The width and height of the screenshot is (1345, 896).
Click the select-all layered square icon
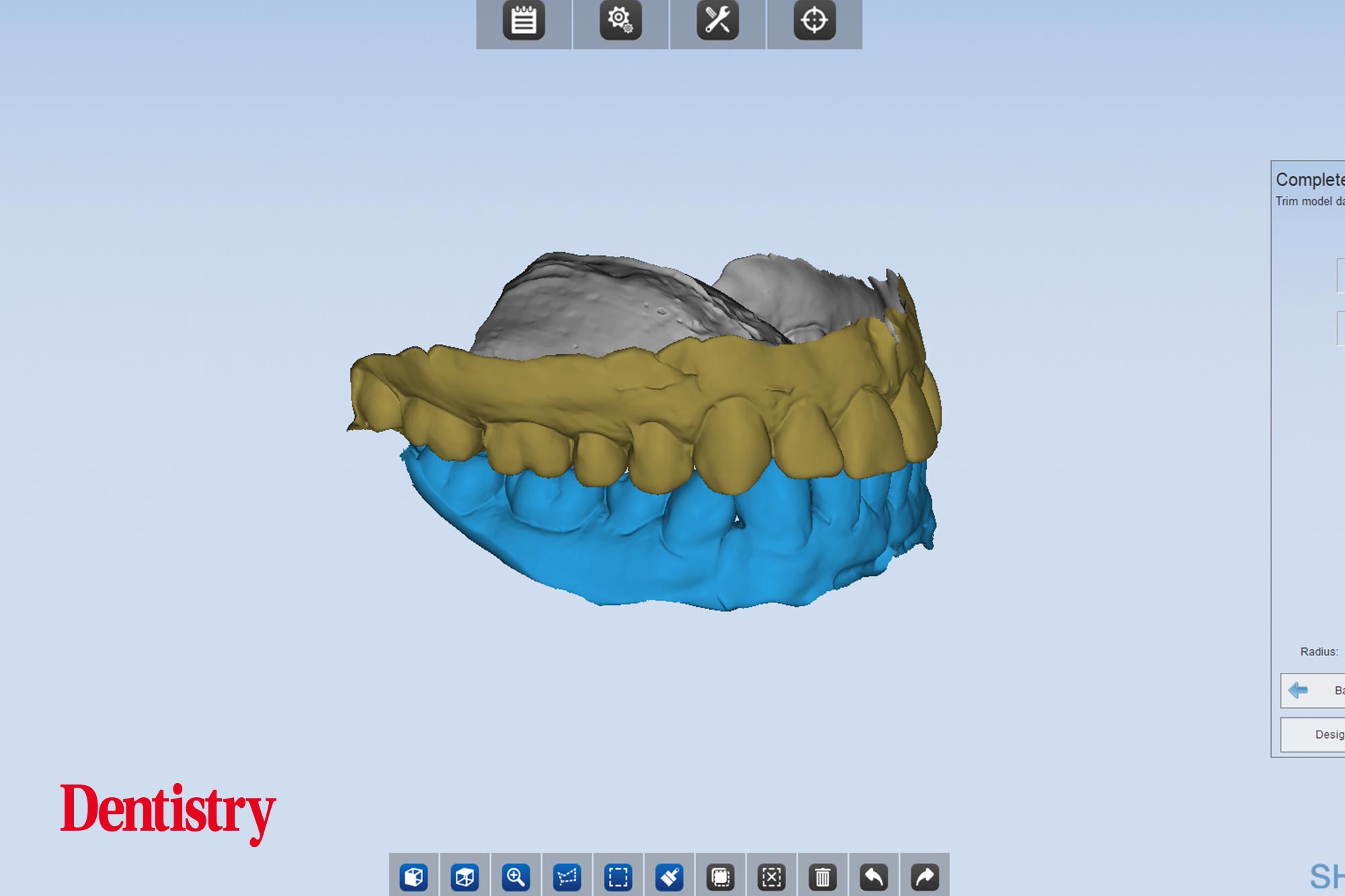[720, 877]
